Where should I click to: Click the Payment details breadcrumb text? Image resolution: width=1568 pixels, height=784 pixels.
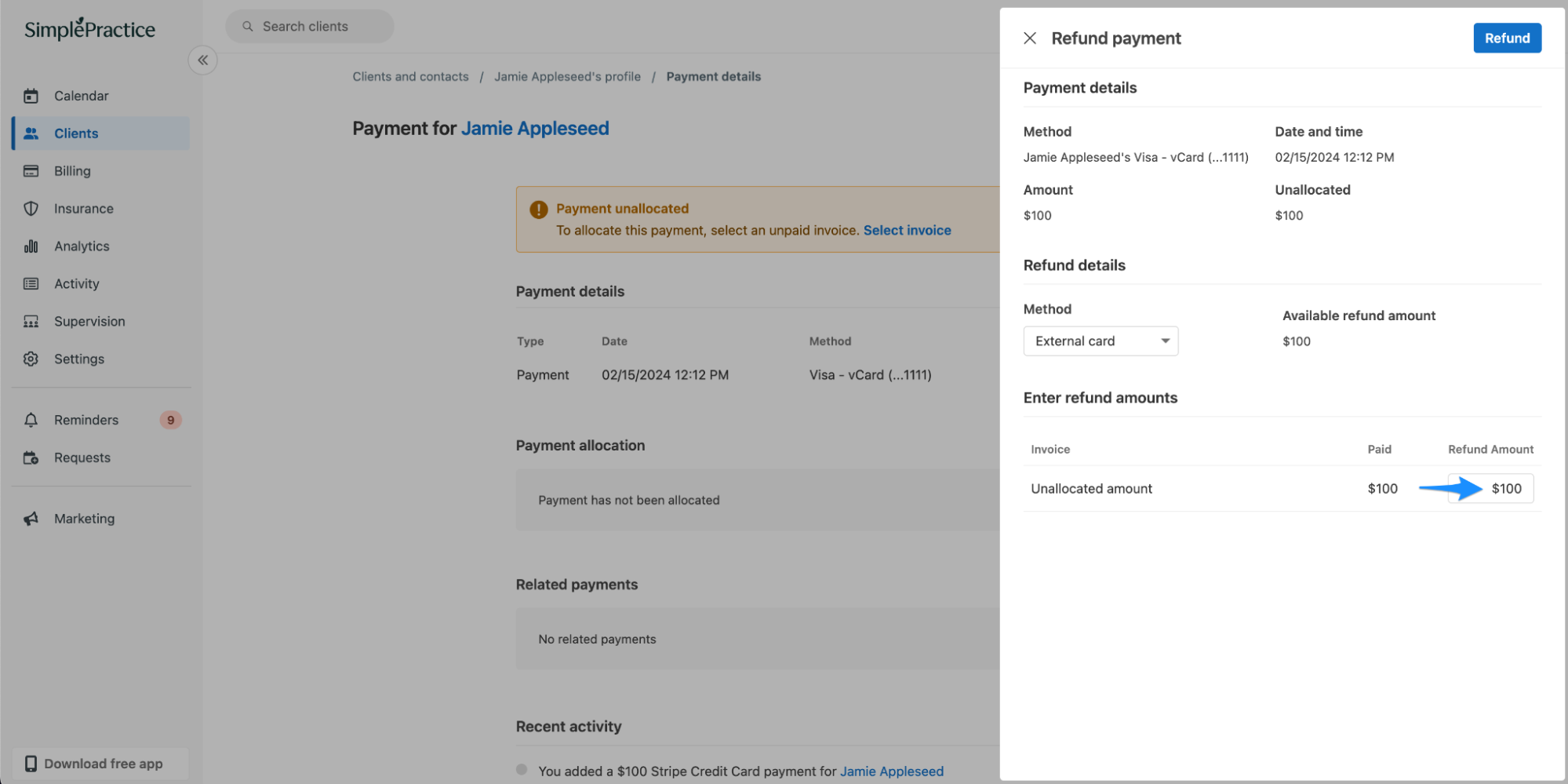click(713, 77)
